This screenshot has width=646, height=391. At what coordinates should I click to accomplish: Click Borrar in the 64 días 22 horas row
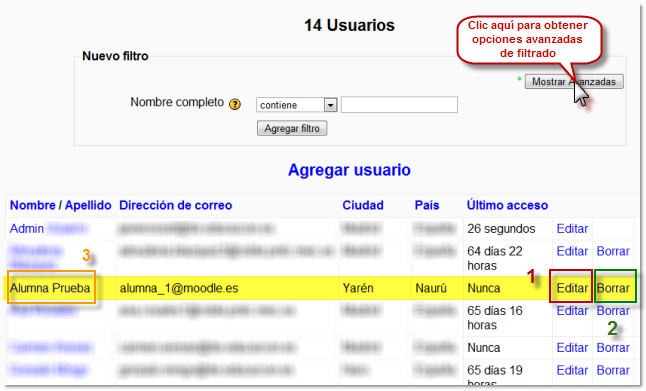point(613,251)
